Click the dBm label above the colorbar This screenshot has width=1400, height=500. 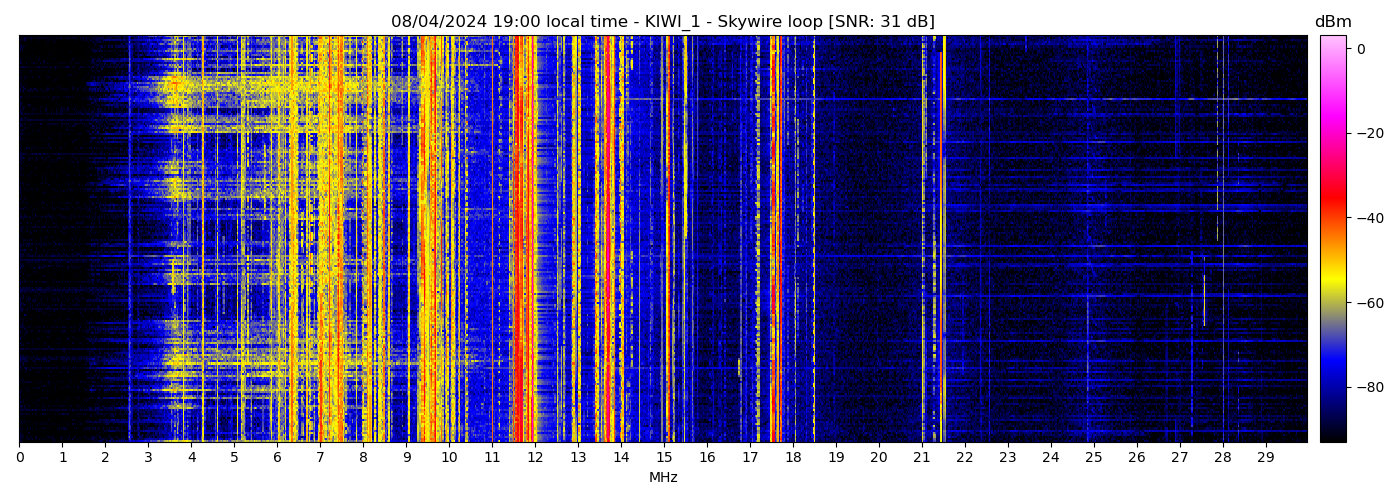click(1332, 22)
